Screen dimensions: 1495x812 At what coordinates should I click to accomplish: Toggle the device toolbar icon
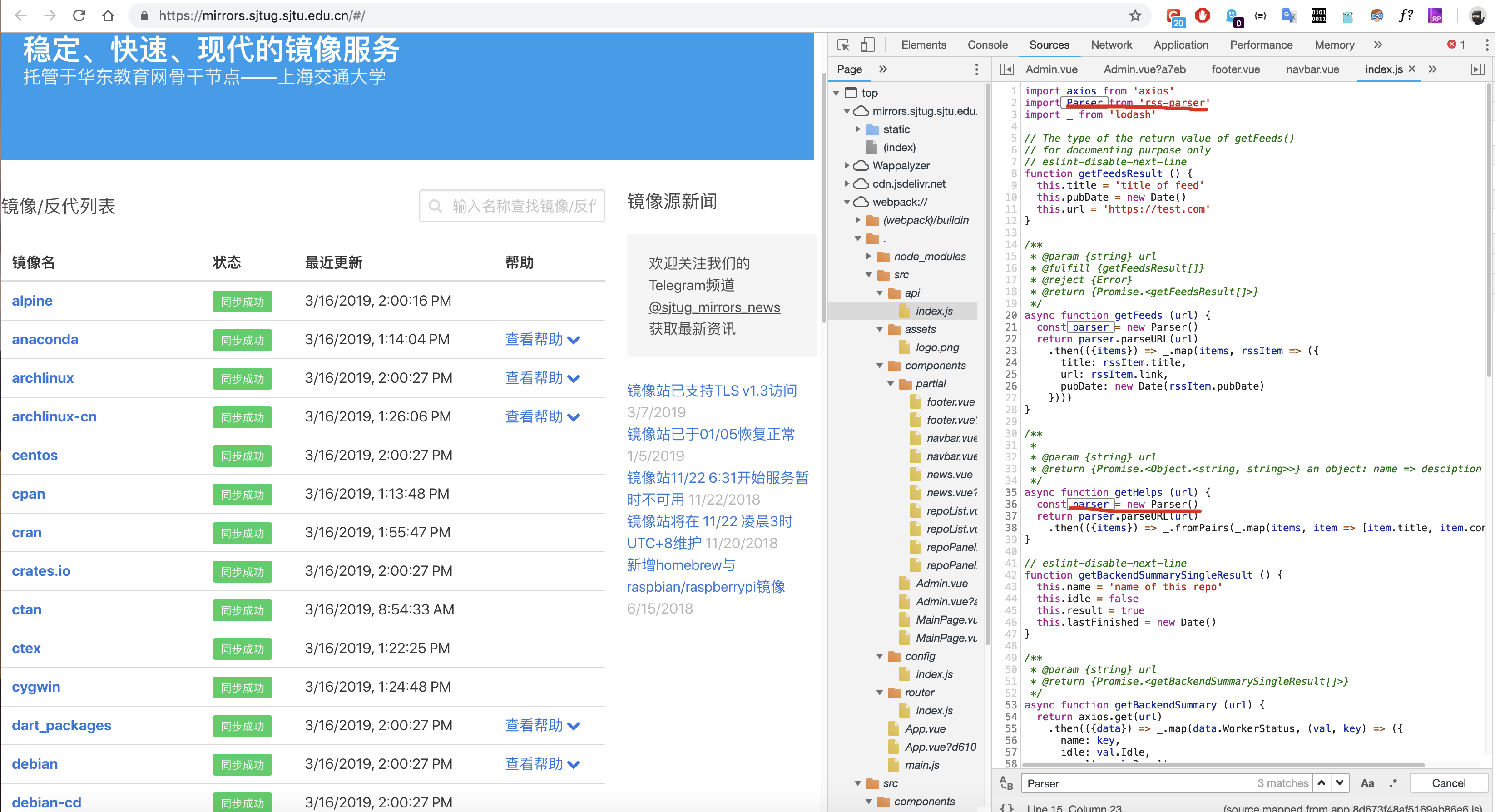pos(867,45)
